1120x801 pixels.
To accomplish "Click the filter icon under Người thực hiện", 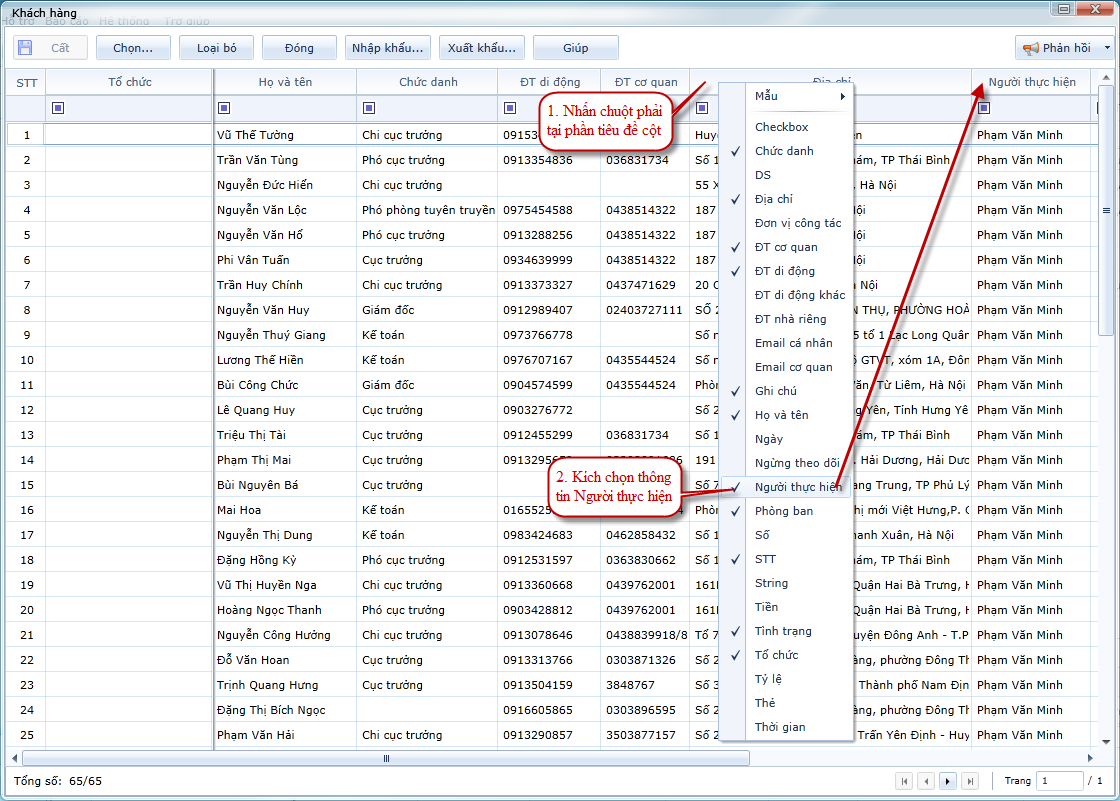I will click(984, 108).
